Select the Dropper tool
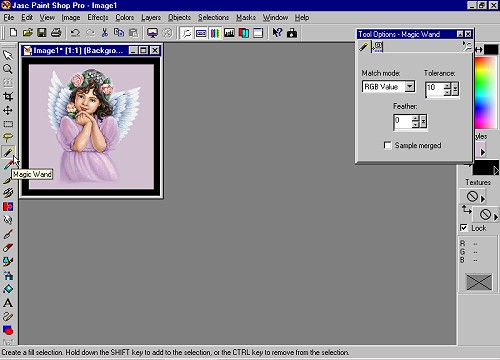Image resolution: width=500 pixels, height=360 pixels. click(8, 165)
